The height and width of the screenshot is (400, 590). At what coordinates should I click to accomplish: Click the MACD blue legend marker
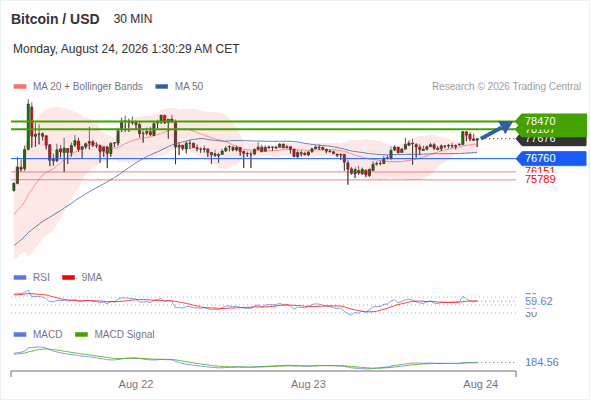(20, 335)
